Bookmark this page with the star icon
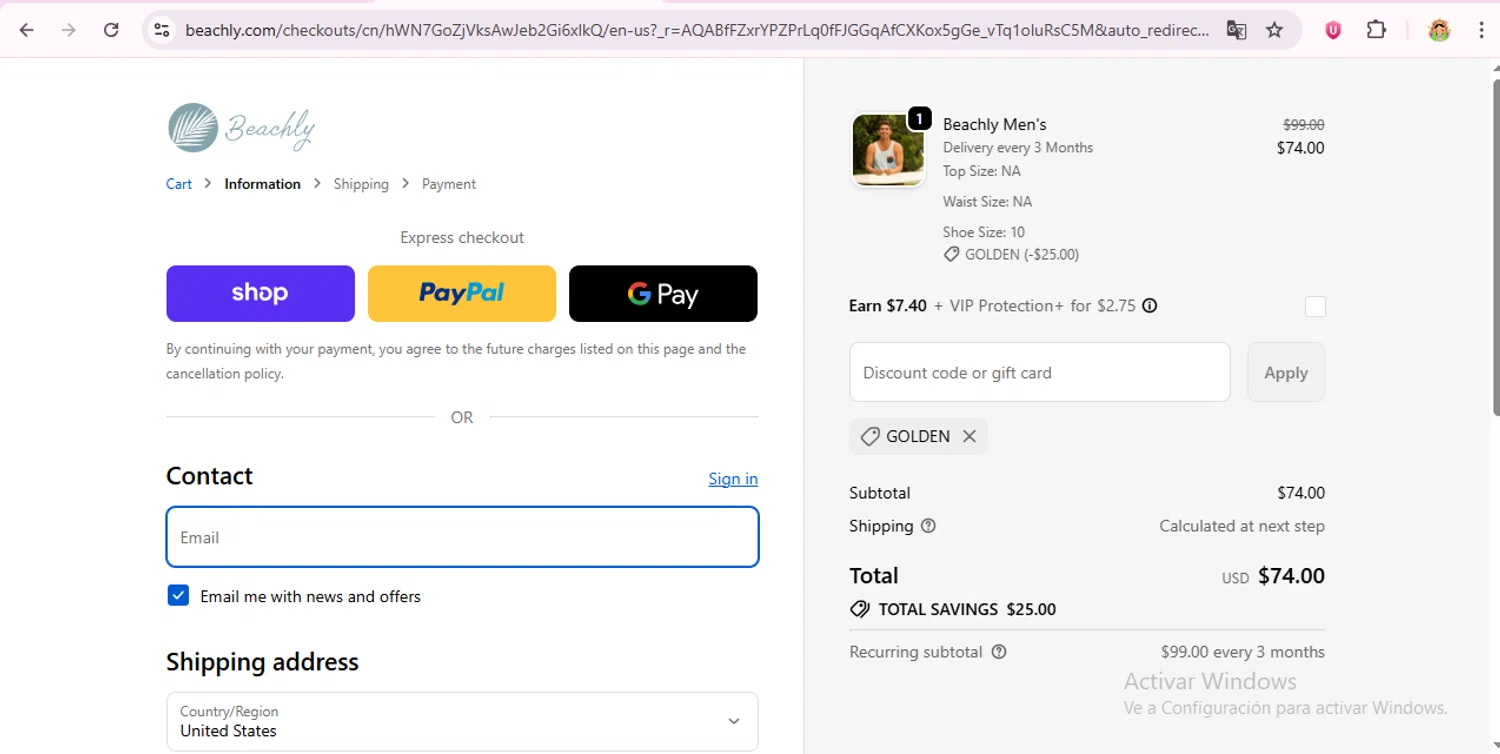The height and width of the screenshot is (754, 1500). [x=1274, y=30]
